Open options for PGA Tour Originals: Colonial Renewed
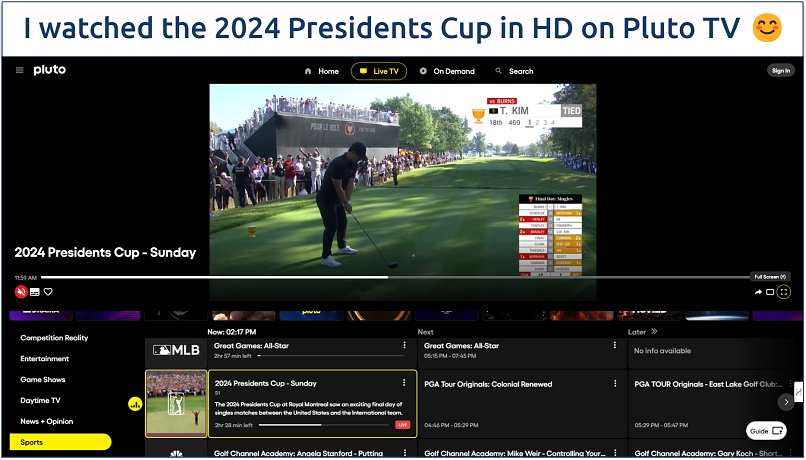 [x=615, y=383]
